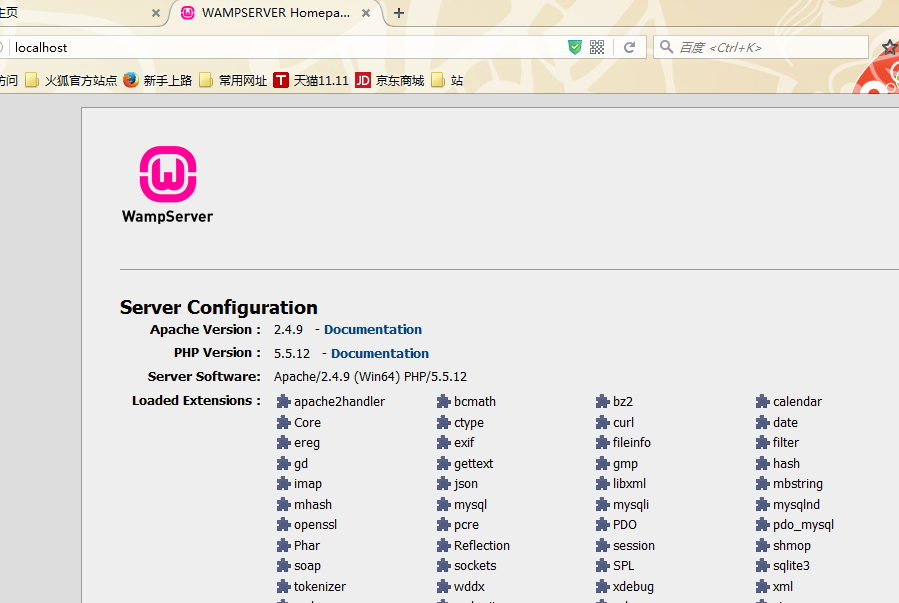Select the 'mysqlnd' extension text

(796, 505)
